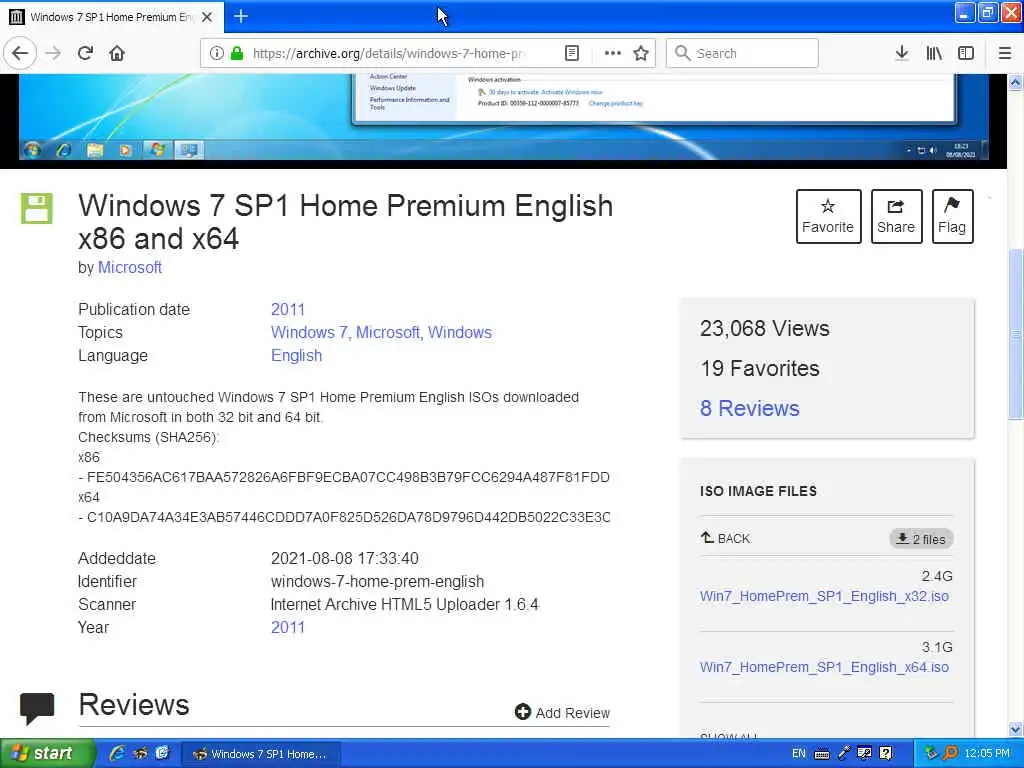Viewport: 1024px width, 768px height.
Task: Click the Windows 7 screenshot preview image
Action: [x=503, y=118]
